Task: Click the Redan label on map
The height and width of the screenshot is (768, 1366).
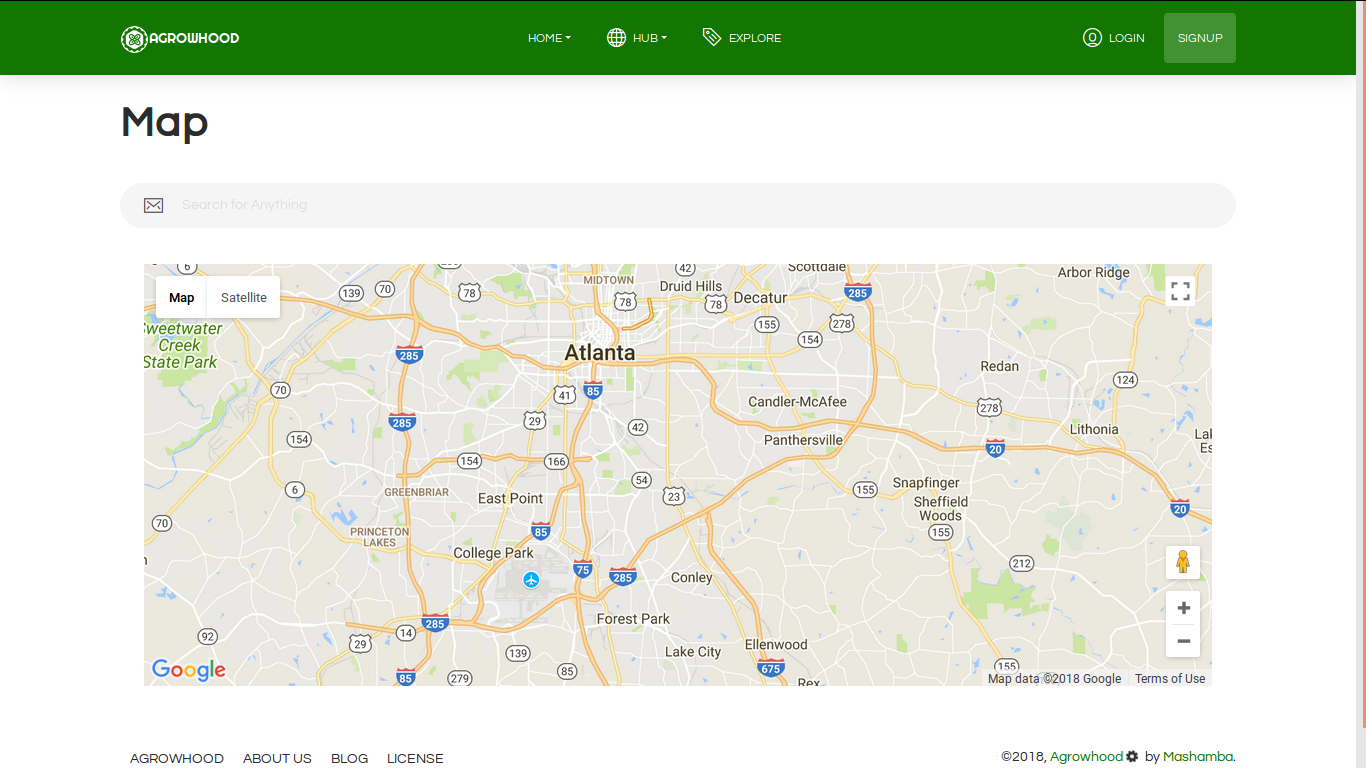Action: [x=999, y=366]
